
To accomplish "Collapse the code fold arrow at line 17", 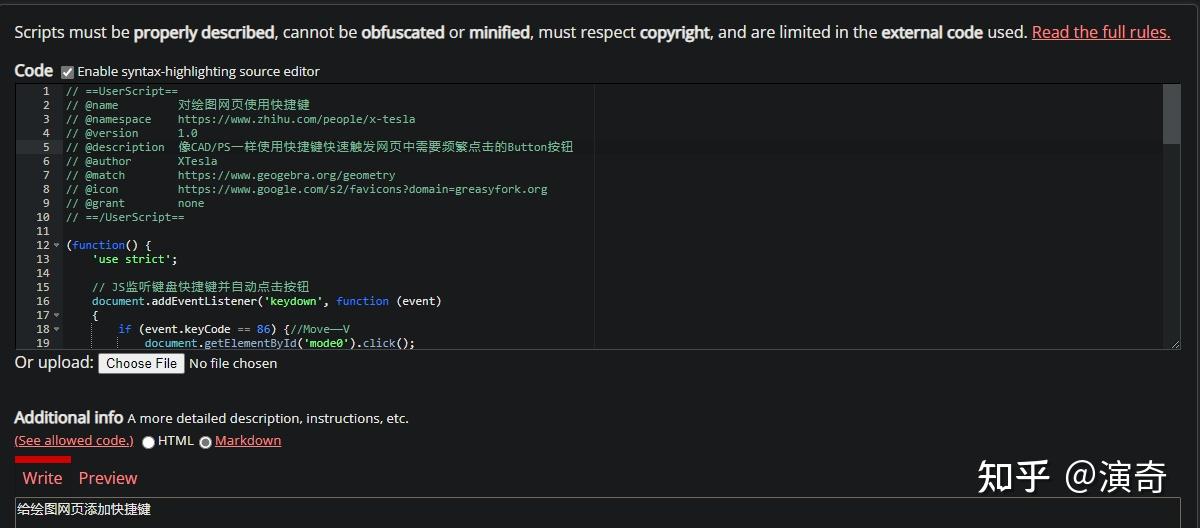I will point(56,315).
